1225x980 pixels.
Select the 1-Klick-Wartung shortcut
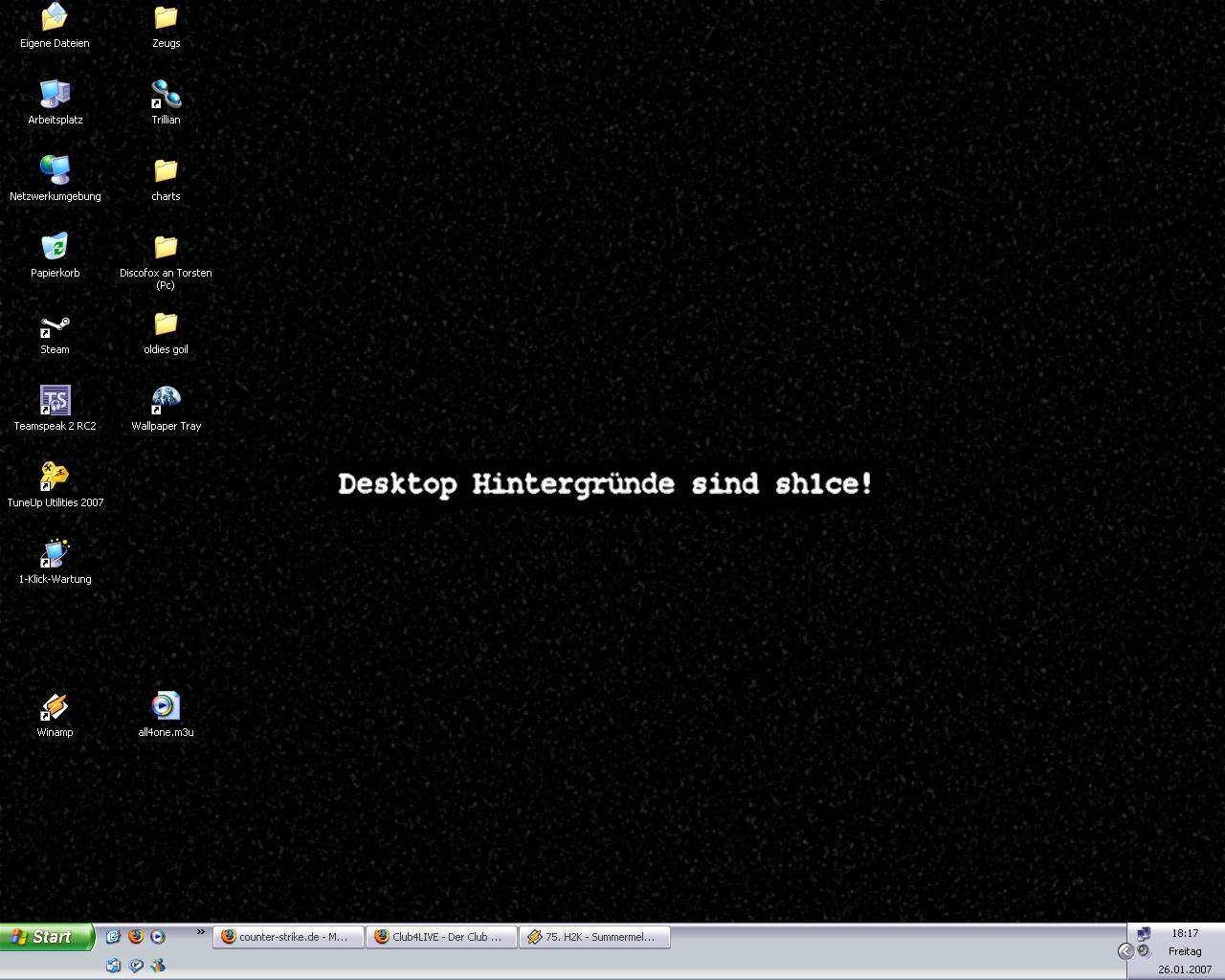tap(55, 555)
